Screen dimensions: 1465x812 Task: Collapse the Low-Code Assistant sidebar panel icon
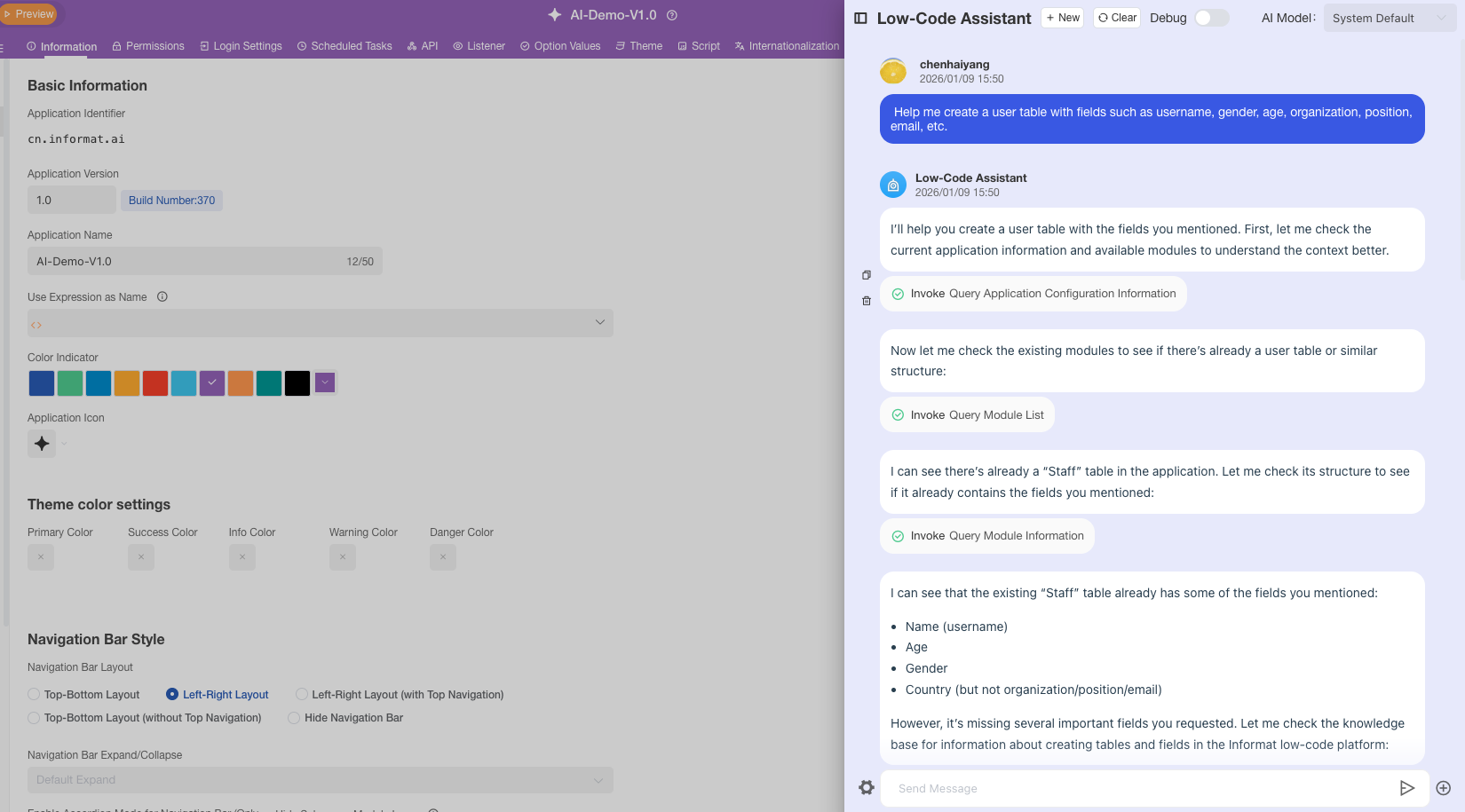860,18
